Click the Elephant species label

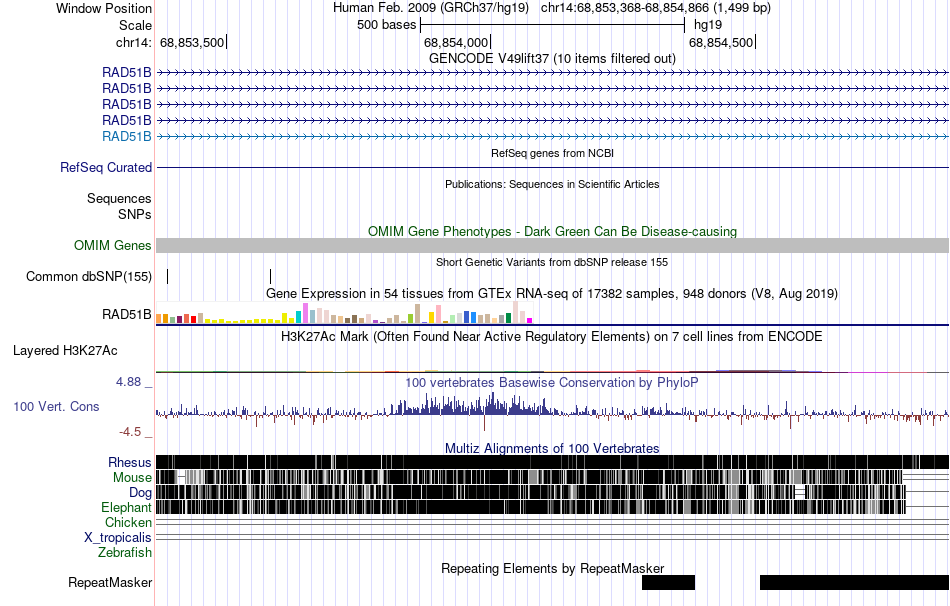[126, 508]
